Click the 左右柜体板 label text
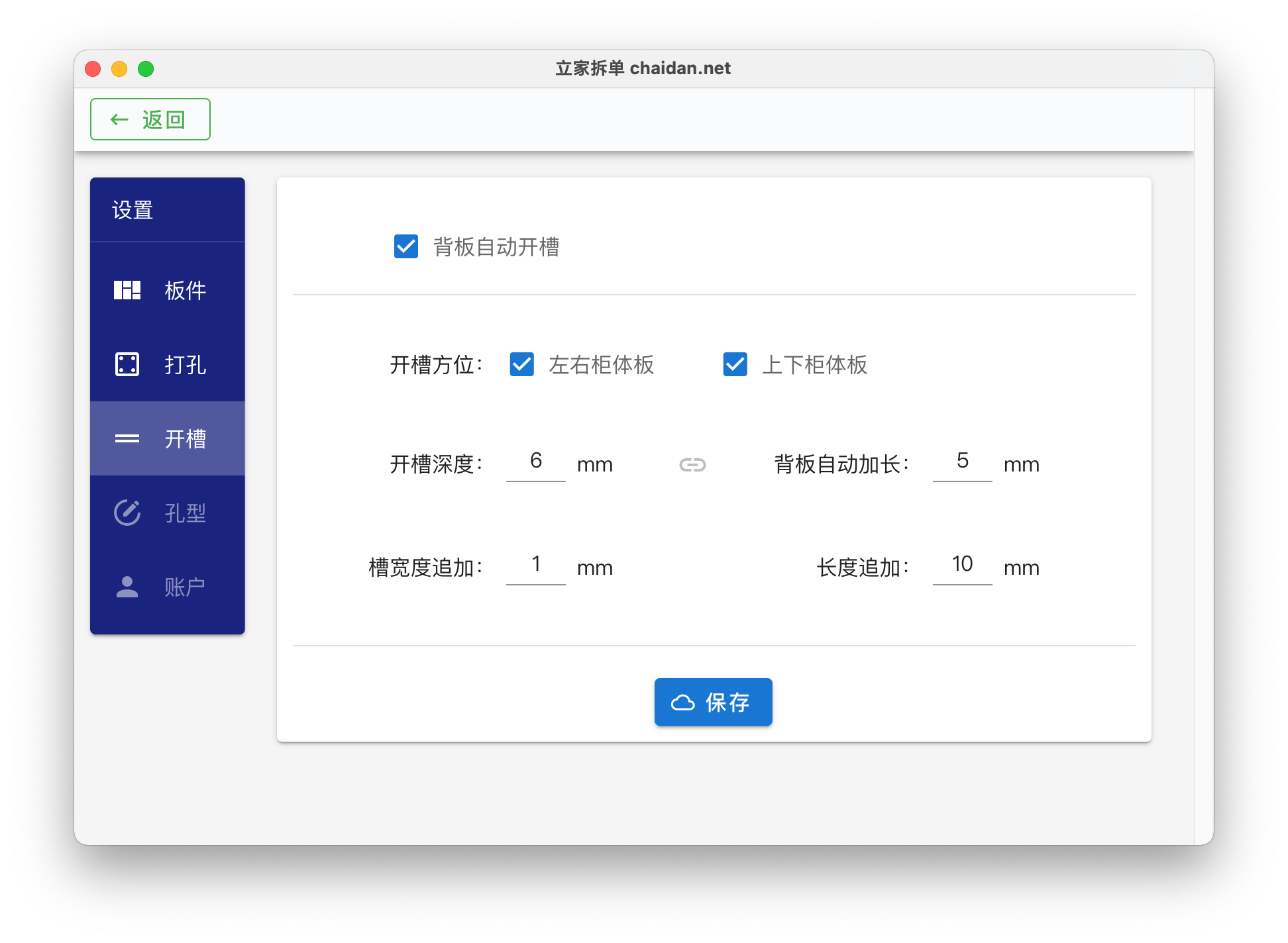This screenshot has height=943, width=1288. (x=602, y=365)
